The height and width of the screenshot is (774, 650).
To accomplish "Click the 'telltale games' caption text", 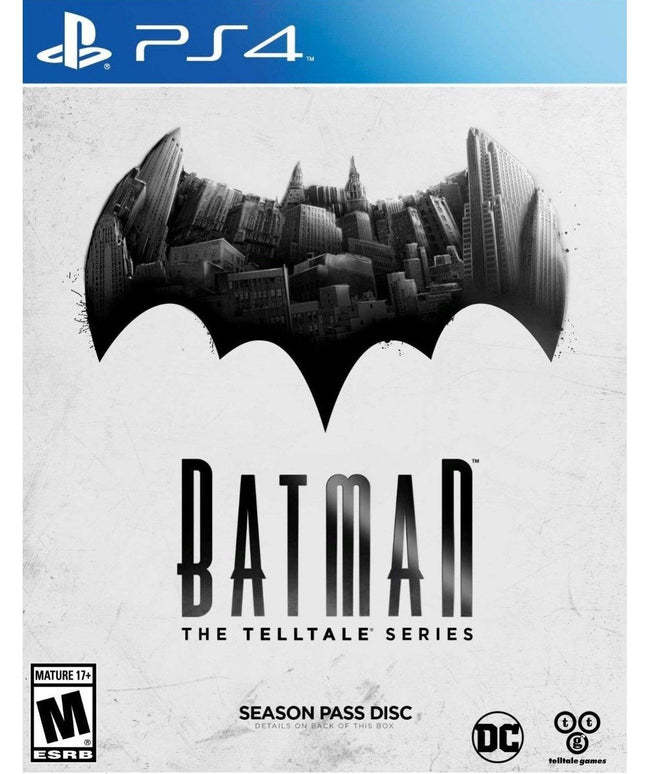I will [577, 761].
